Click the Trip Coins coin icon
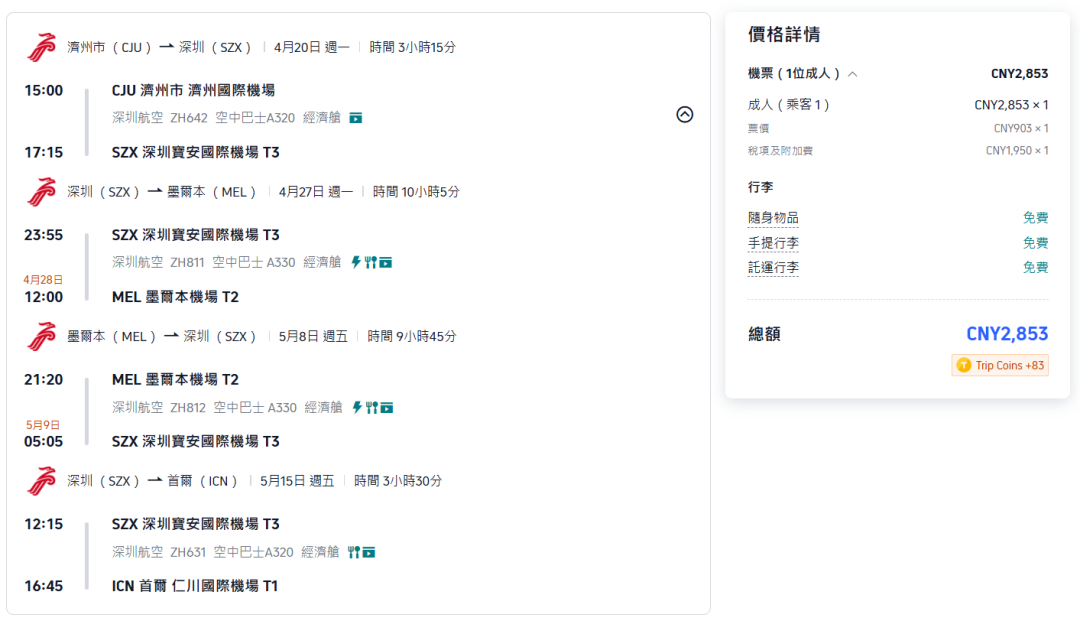Image resolution: width=1080 pixels, height=621 pixels. click(963, 365)
